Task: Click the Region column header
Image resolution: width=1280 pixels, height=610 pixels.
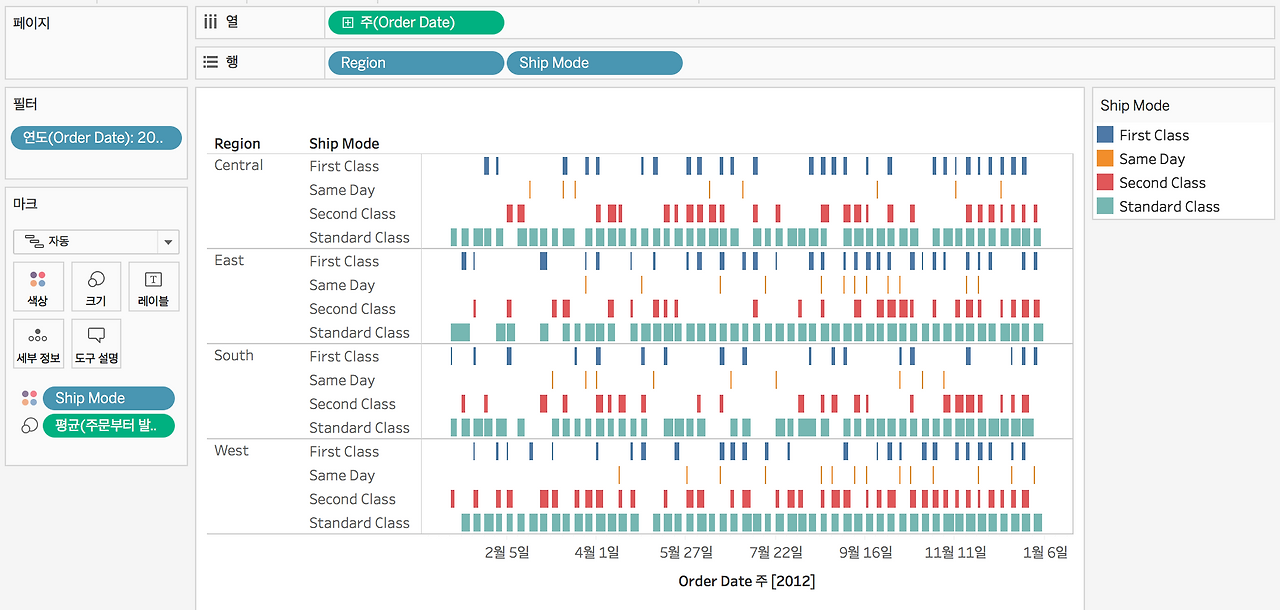Action: point(237,144)
